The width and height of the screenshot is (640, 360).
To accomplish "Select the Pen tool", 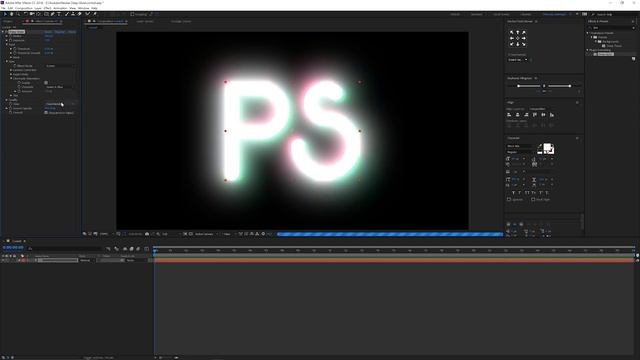I will pos(53,14).
